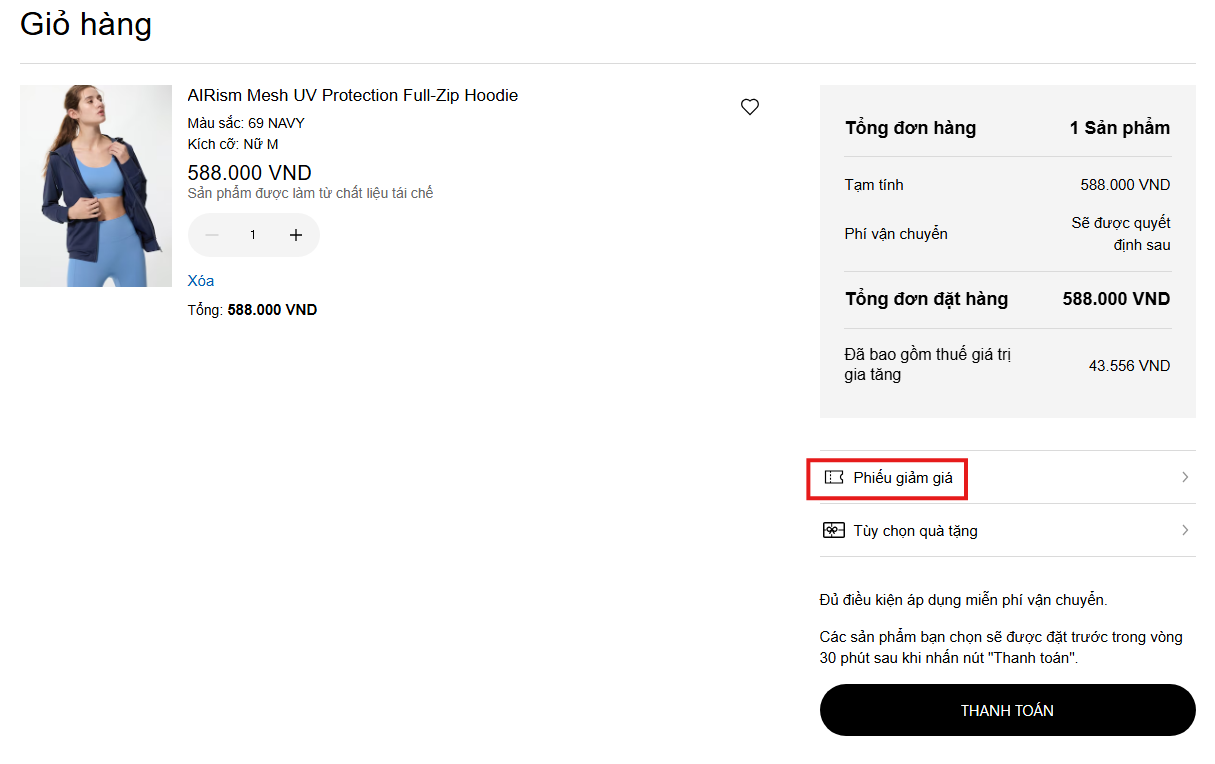
Task: Click the gift box icon
Action: pyautogui.click(x=834, y=531)
